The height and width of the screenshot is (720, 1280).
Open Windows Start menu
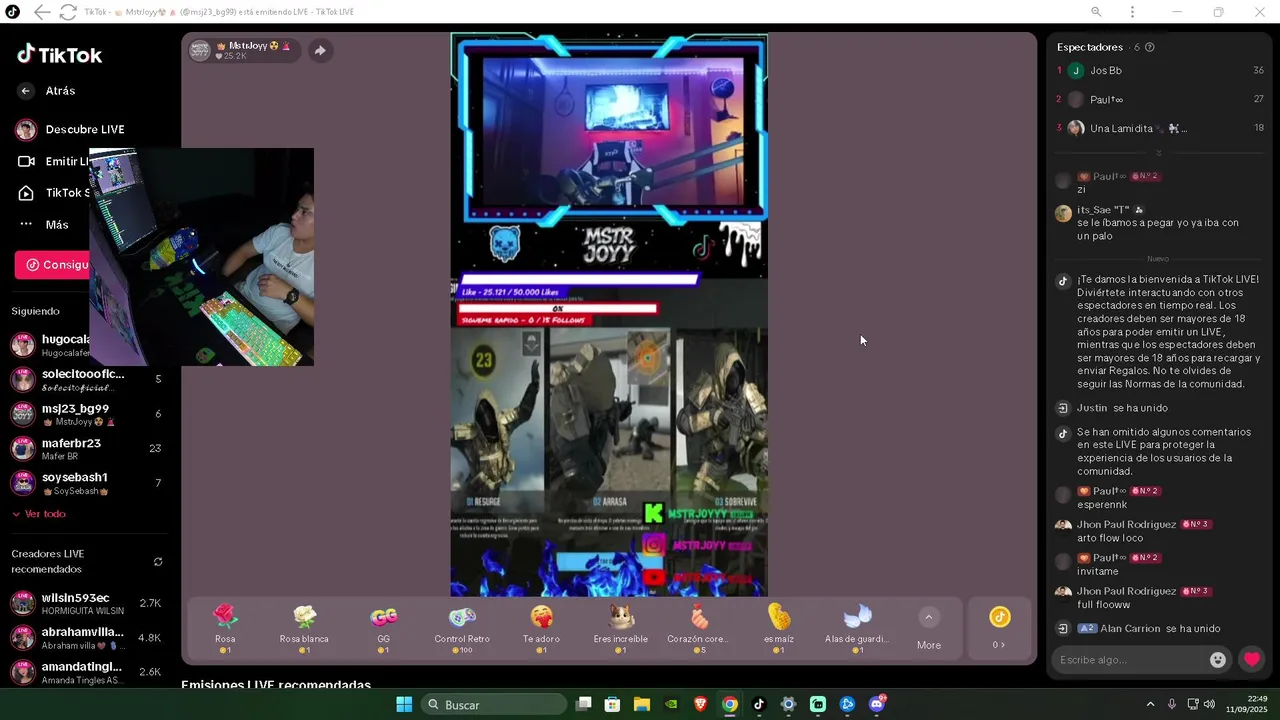tap(404, 705)
